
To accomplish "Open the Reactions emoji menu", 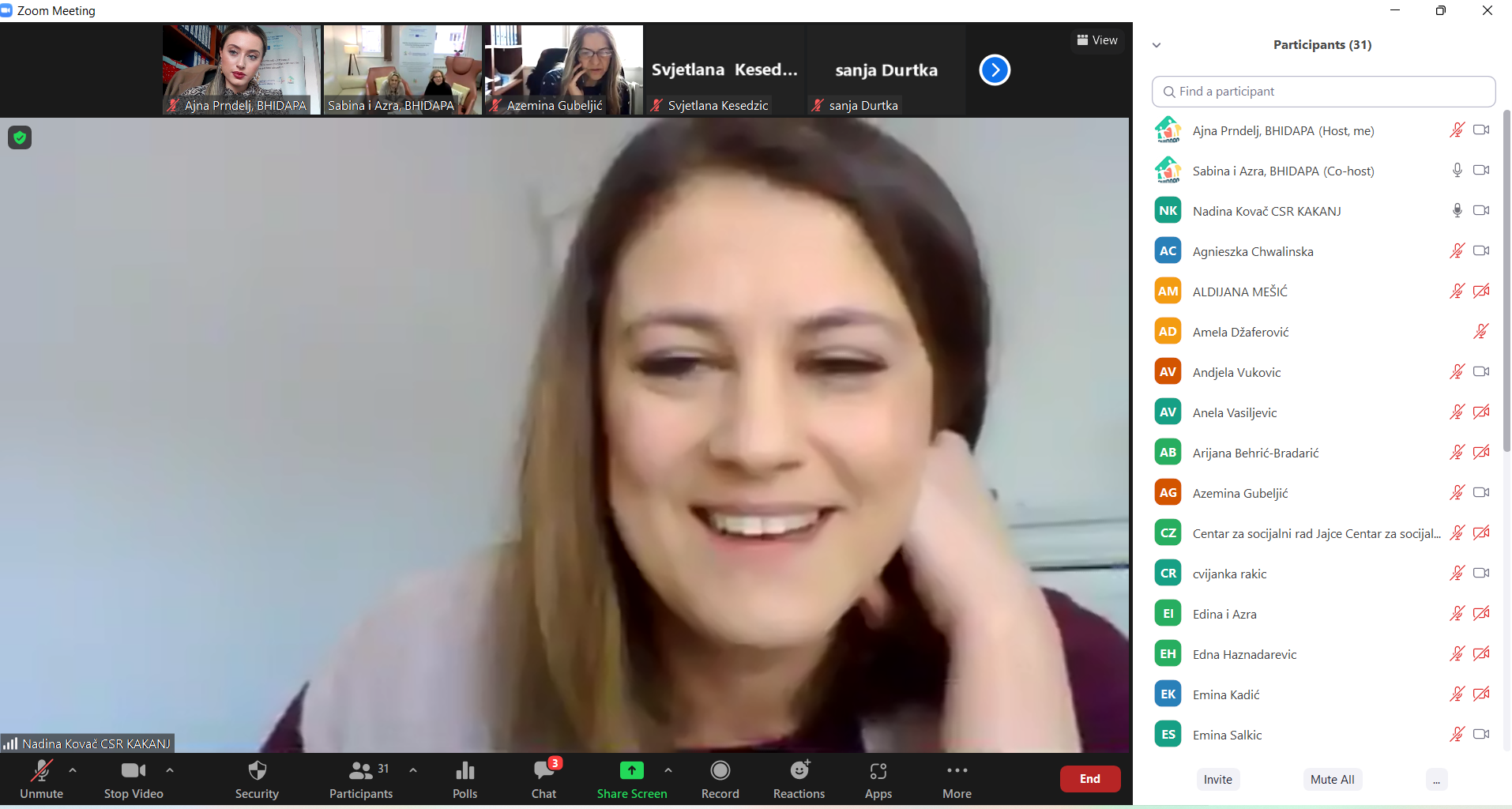I will pos(799,779).
